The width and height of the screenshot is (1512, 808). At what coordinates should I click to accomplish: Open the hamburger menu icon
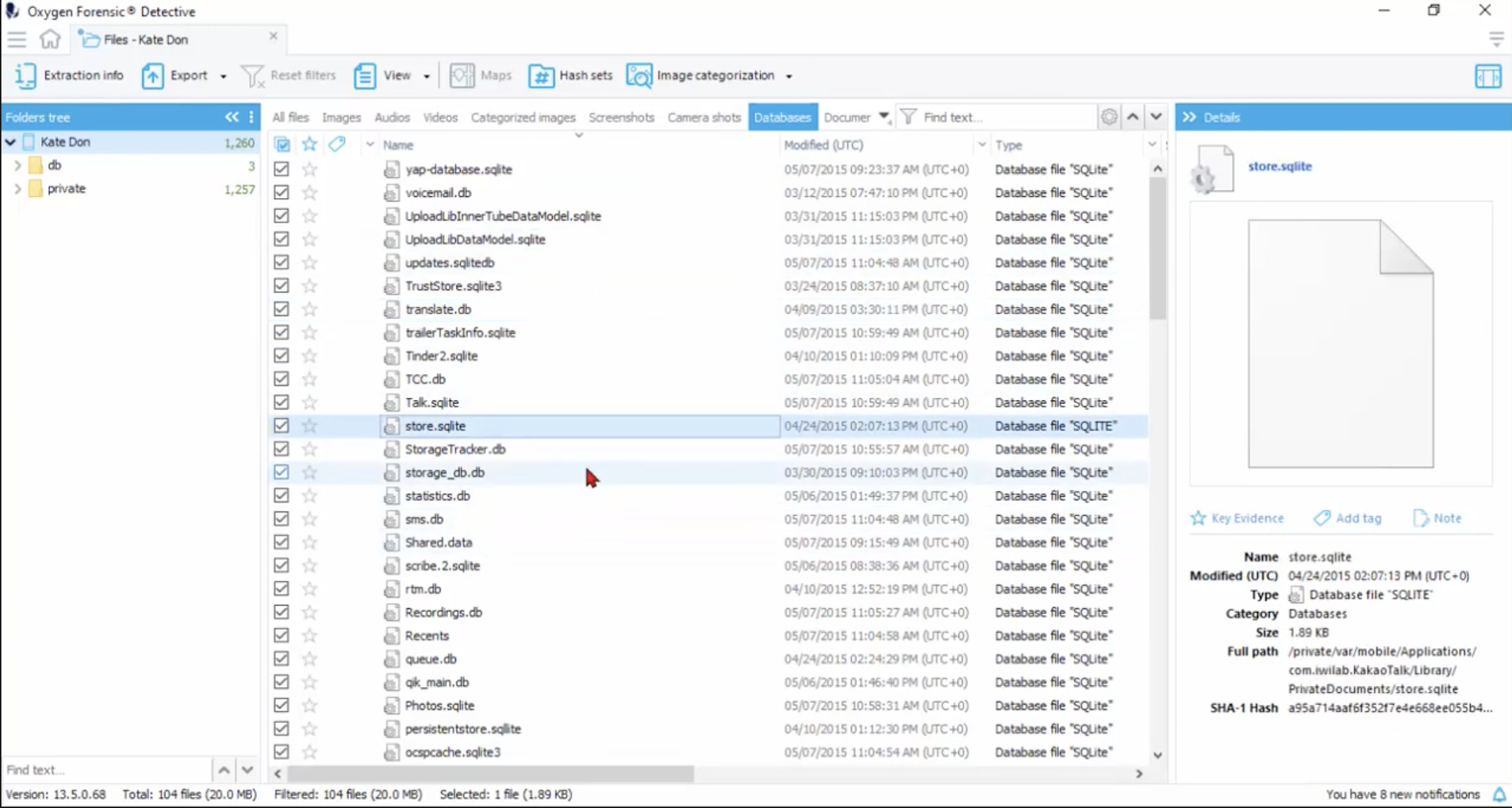[17, 39]
